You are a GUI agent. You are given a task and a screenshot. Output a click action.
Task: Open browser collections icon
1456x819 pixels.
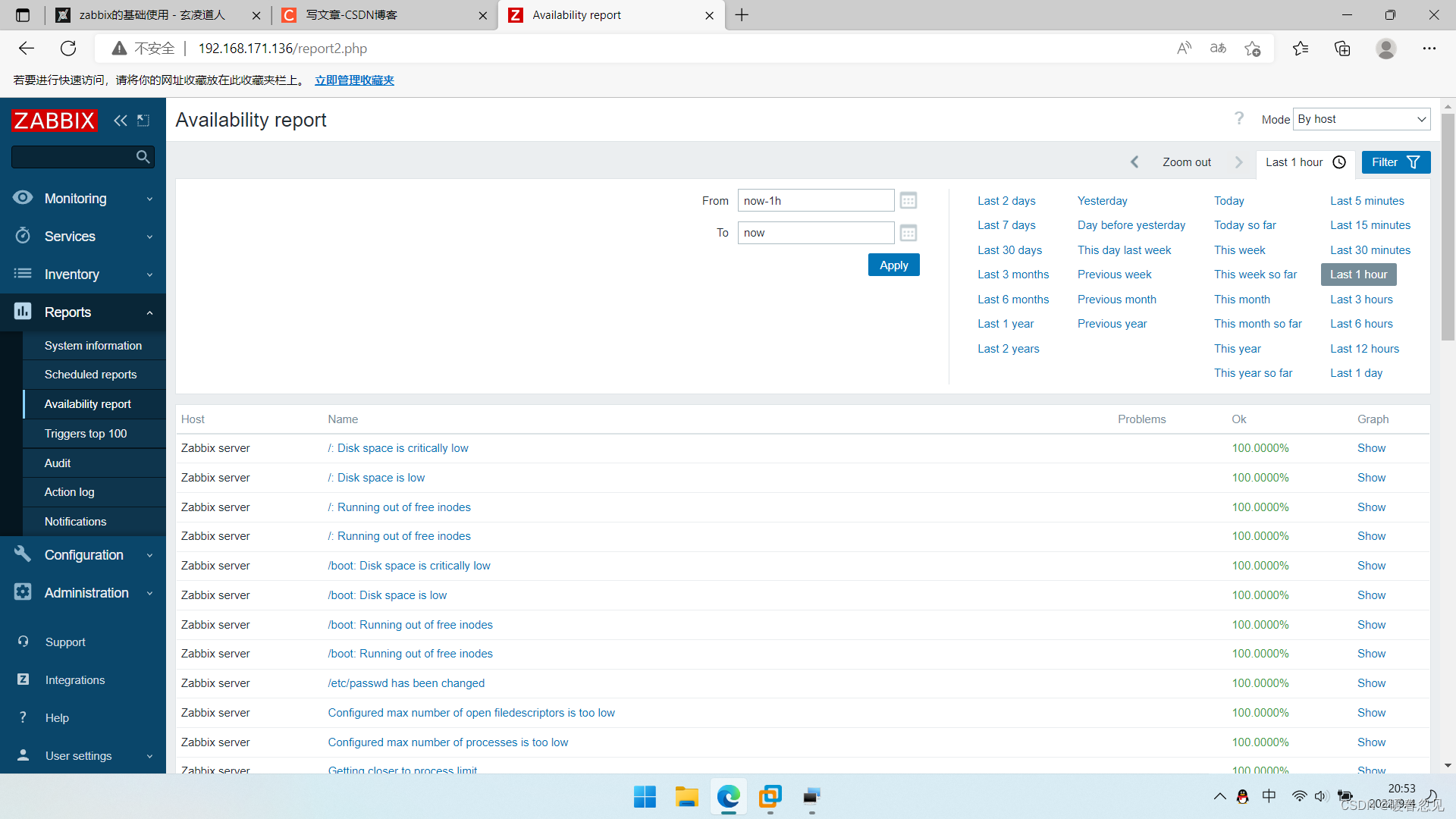coord(1342,49)
